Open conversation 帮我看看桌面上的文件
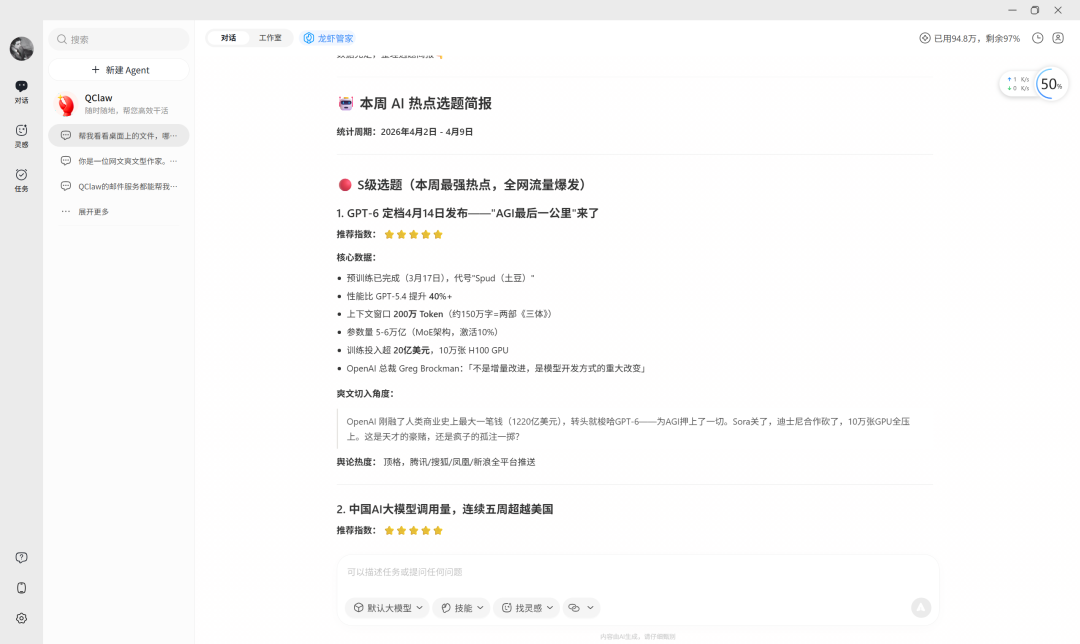Screen dimensions: 1080x644 (118, 136)
